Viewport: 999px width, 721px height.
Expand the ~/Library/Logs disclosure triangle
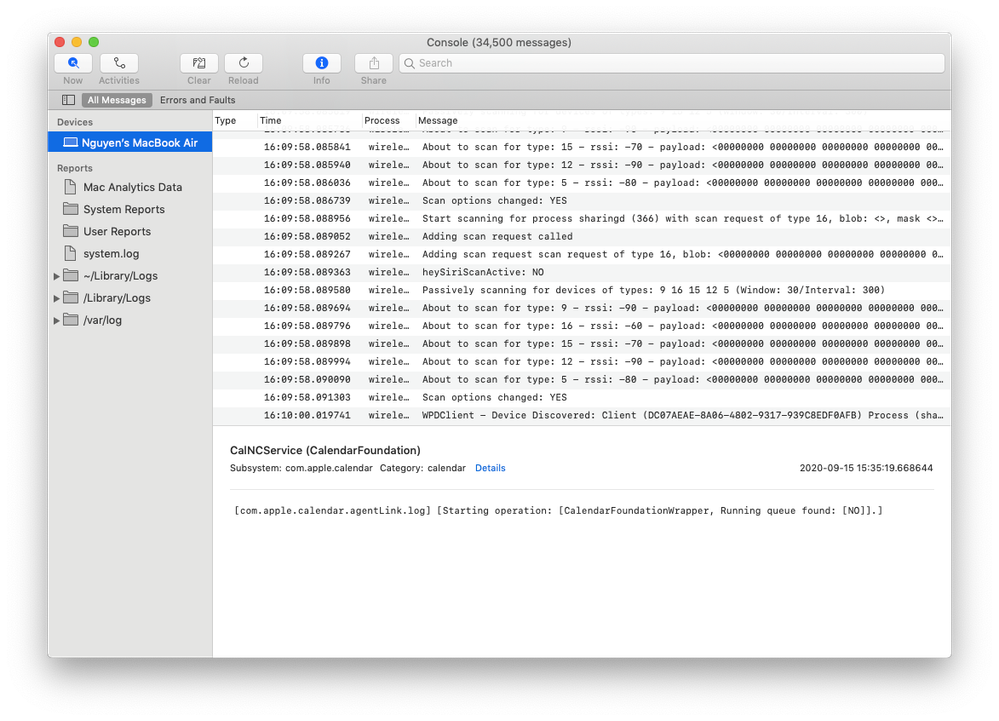tap(56, 276)
